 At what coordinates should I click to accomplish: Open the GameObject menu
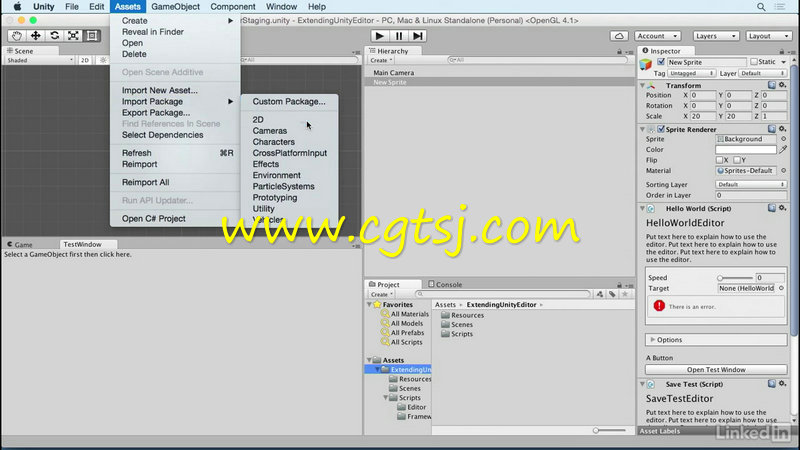[x=176, y=7]
